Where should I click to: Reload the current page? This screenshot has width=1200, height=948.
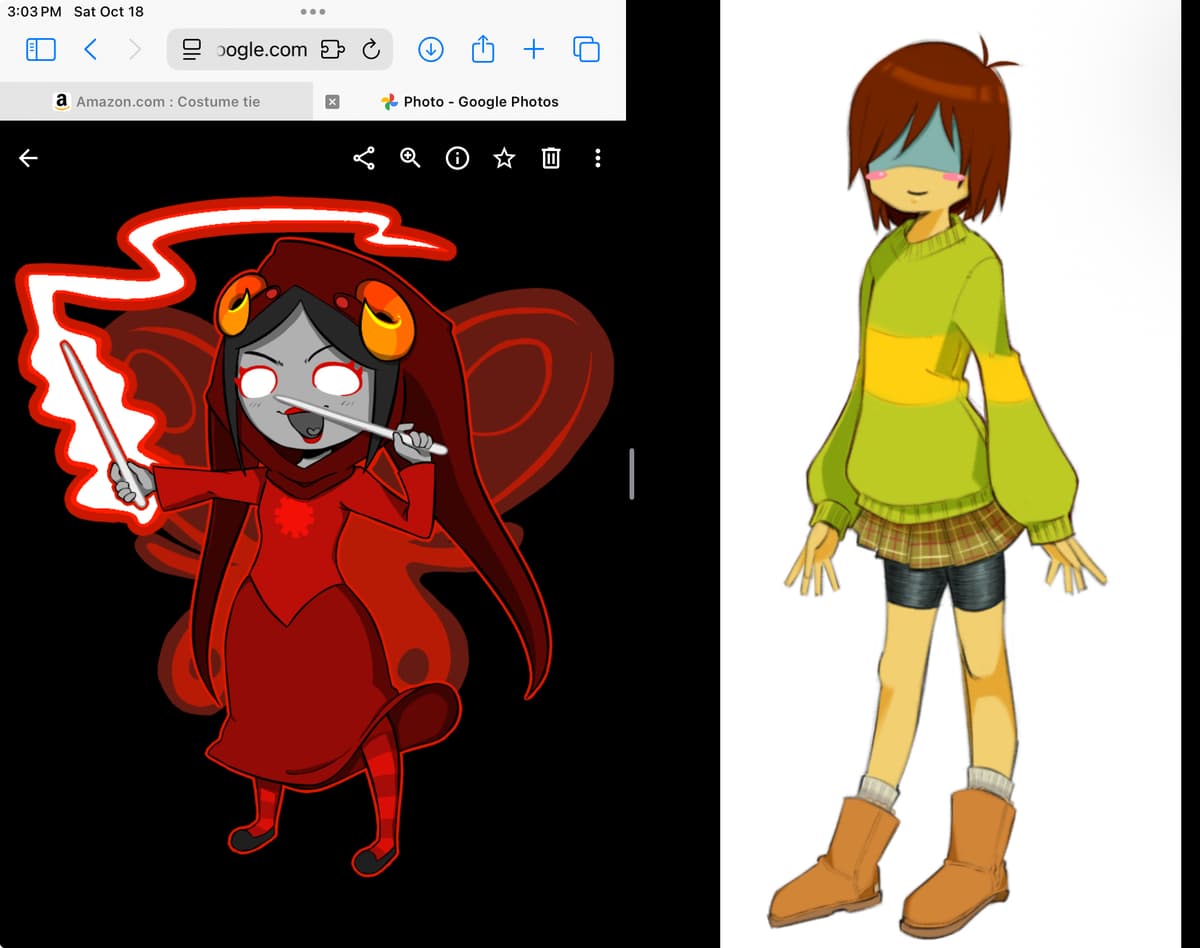tap(371, 49)
